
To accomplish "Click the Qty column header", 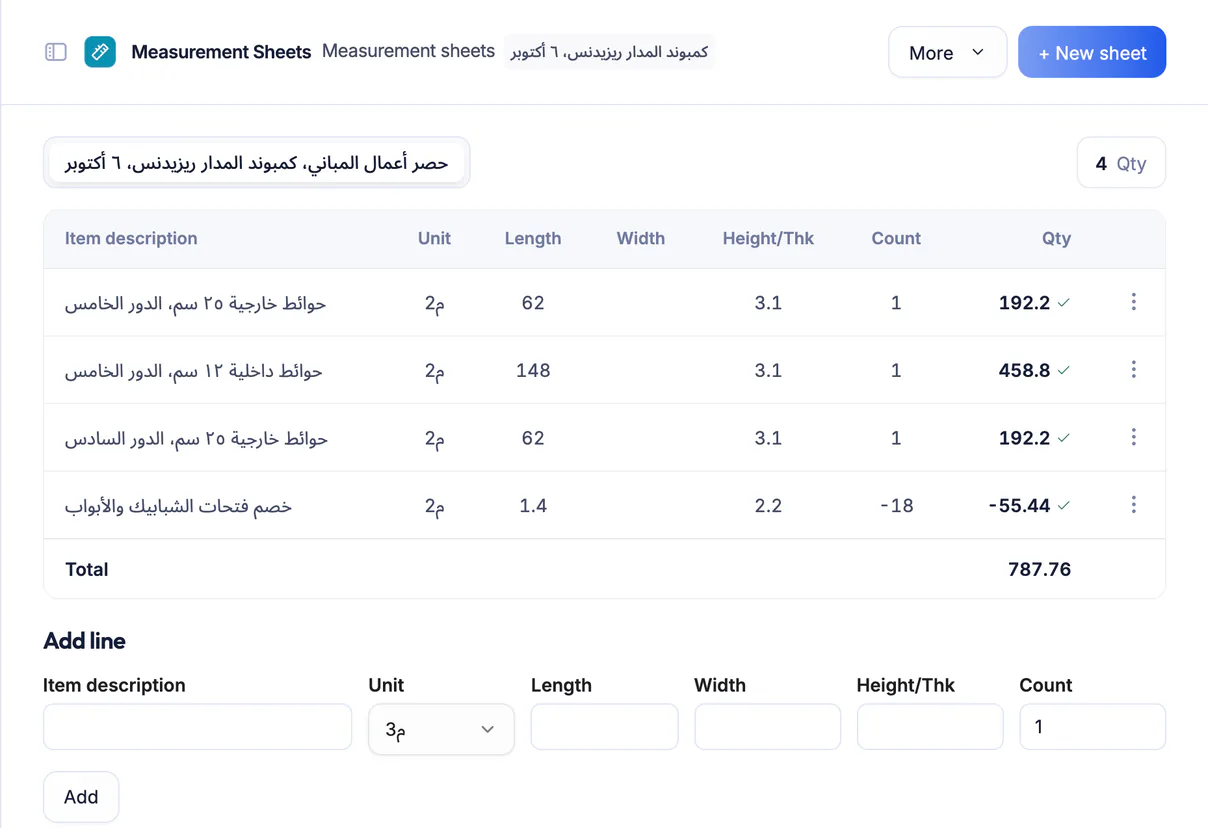I will click(1056, 238).
